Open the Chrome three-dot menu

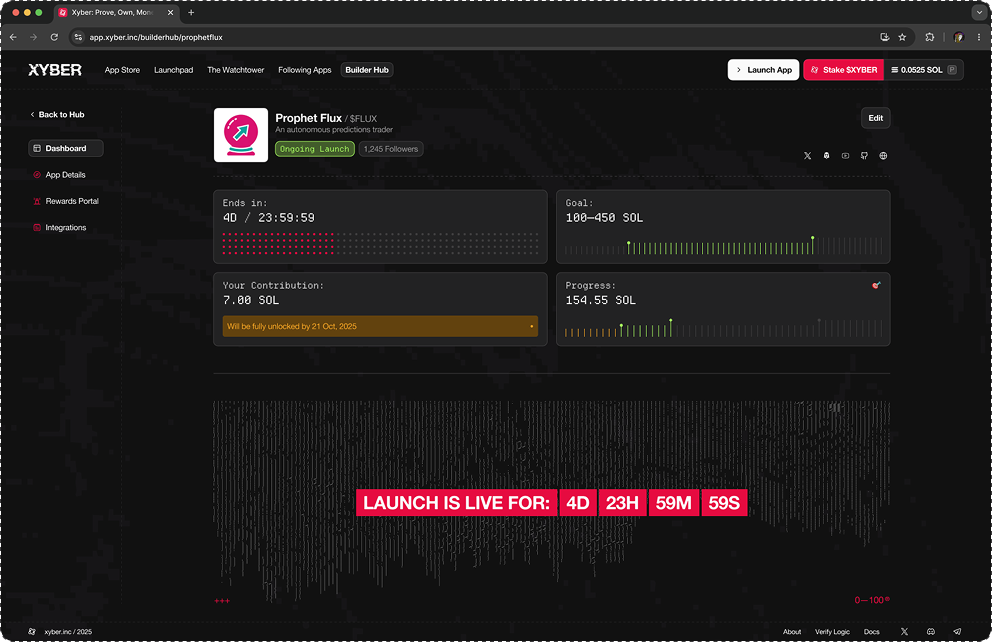pyautogui.click(x=977, y=37)
